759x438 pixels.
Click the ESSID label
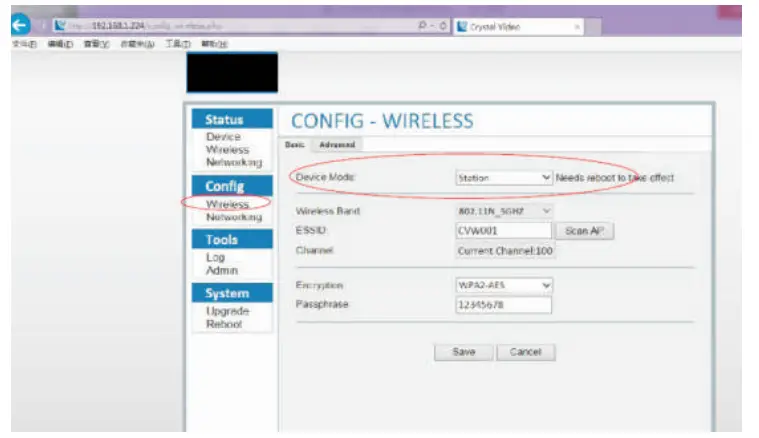point(311,230)
